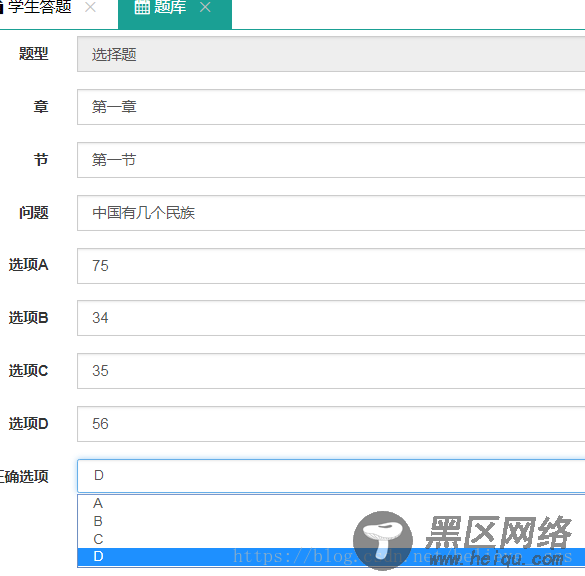Close the 学生答题 tab

point(90,7)
